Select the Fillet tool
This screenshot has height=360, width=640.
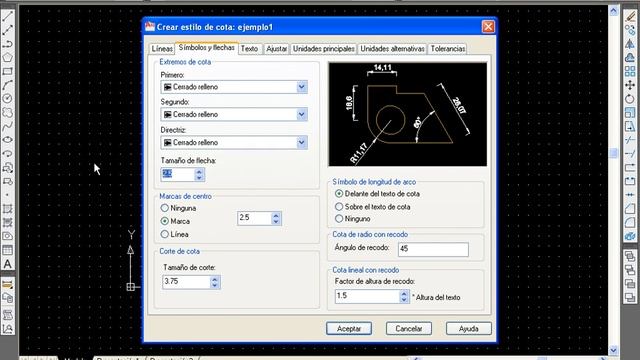pyautogui.click(x=630, y=223)
